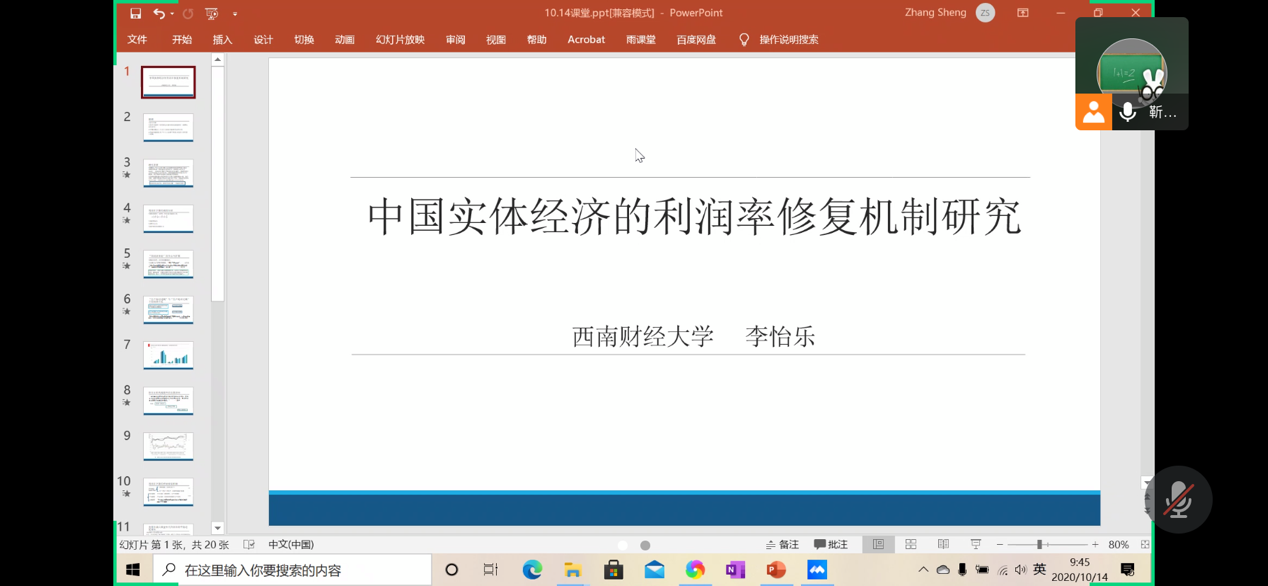Open the 插入 ribbon tab

point(222,40)
